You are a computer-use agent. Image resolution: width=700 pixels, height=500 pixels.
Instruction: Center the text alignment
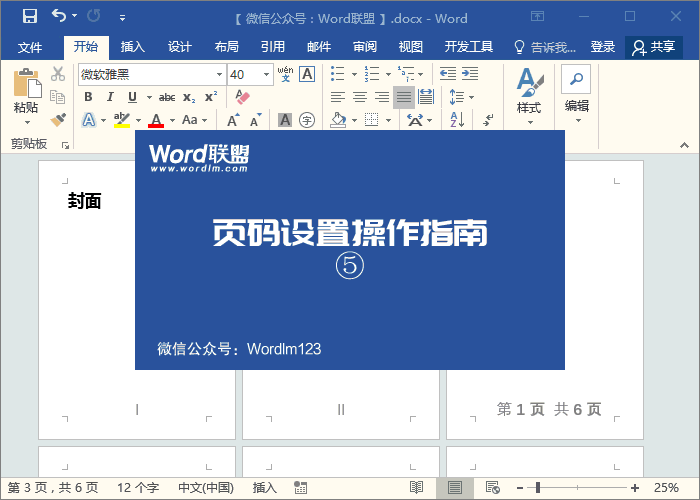(360, 97)
